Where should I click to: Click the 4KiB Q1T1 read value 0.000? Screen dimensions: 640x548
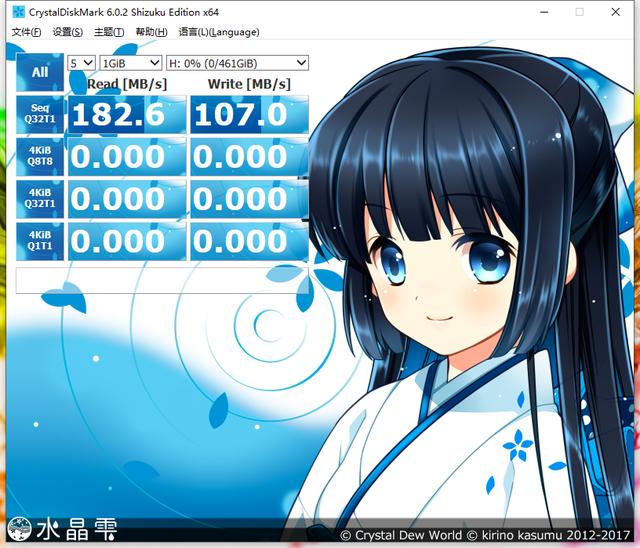point(127,241)
